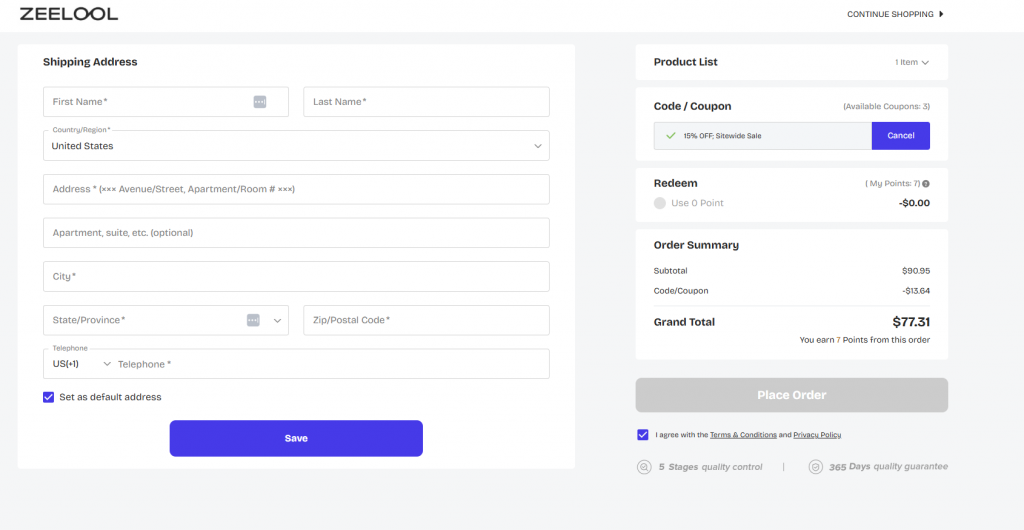Image resolution: width=1024 pixels, height=530 pixels.
Task: Click the ZEELOOL logo
Action: pos(69,14)
